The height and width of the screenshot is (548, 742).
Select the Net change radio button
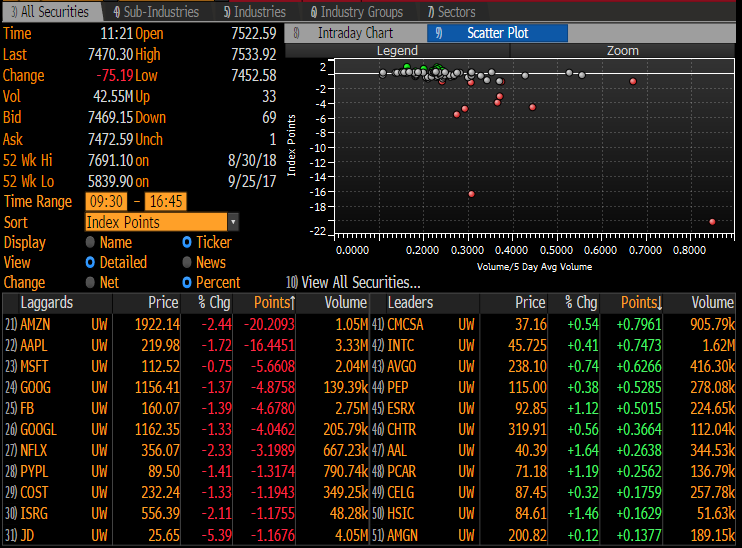click(x=90, y=283)
